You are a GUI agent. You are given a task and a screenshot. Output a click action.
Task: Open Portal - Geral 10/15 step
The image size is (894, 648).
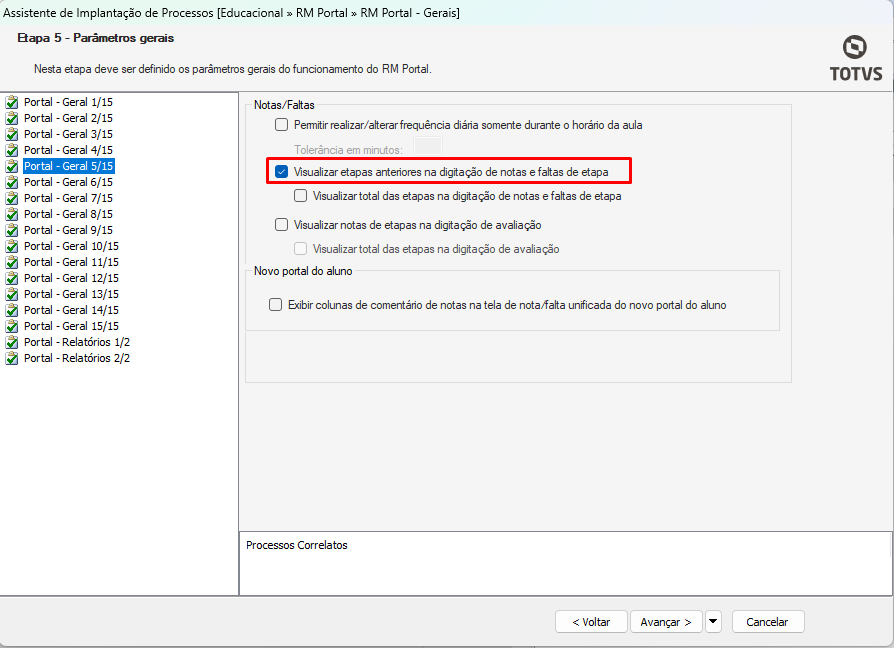coord(71,246)
